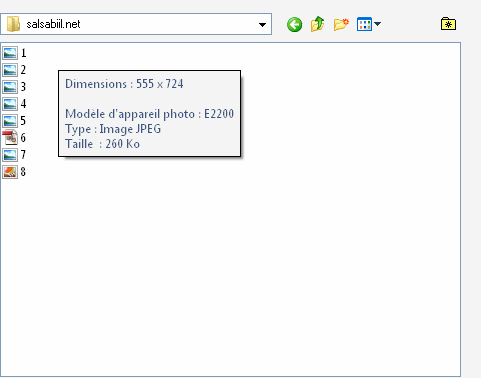The height and width of the screenshot is (378, 481).
Task: Click file name "2"
Action: (23, 70)
